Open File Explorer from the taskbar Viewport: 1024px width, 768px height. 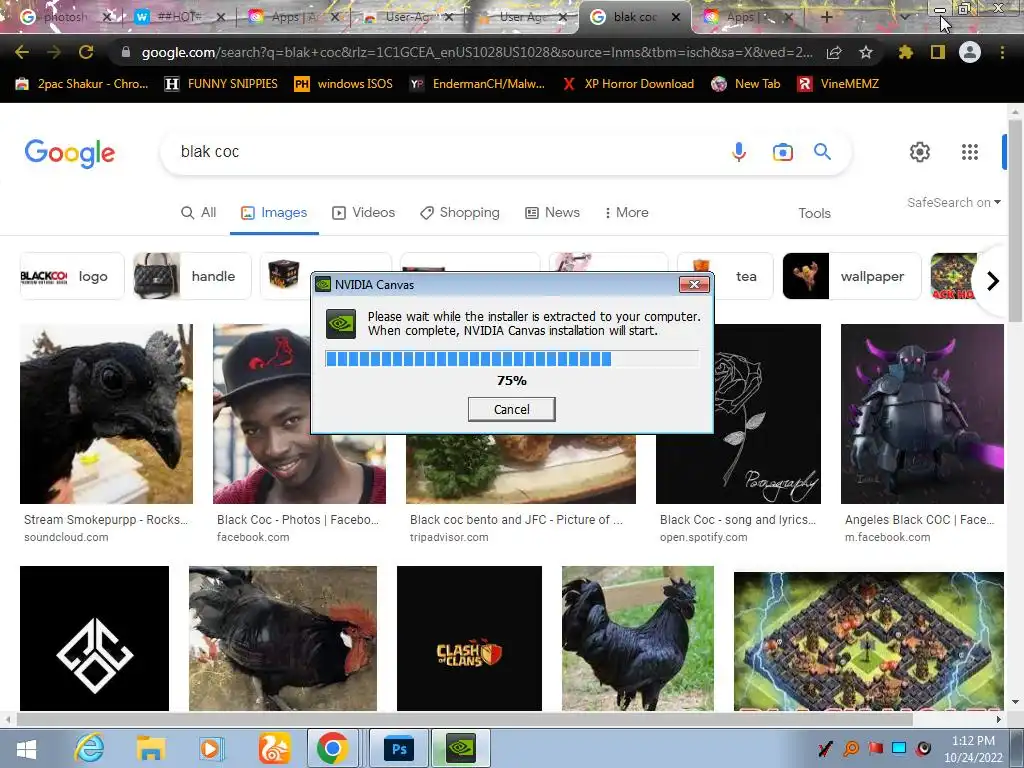tap(150, 748)
